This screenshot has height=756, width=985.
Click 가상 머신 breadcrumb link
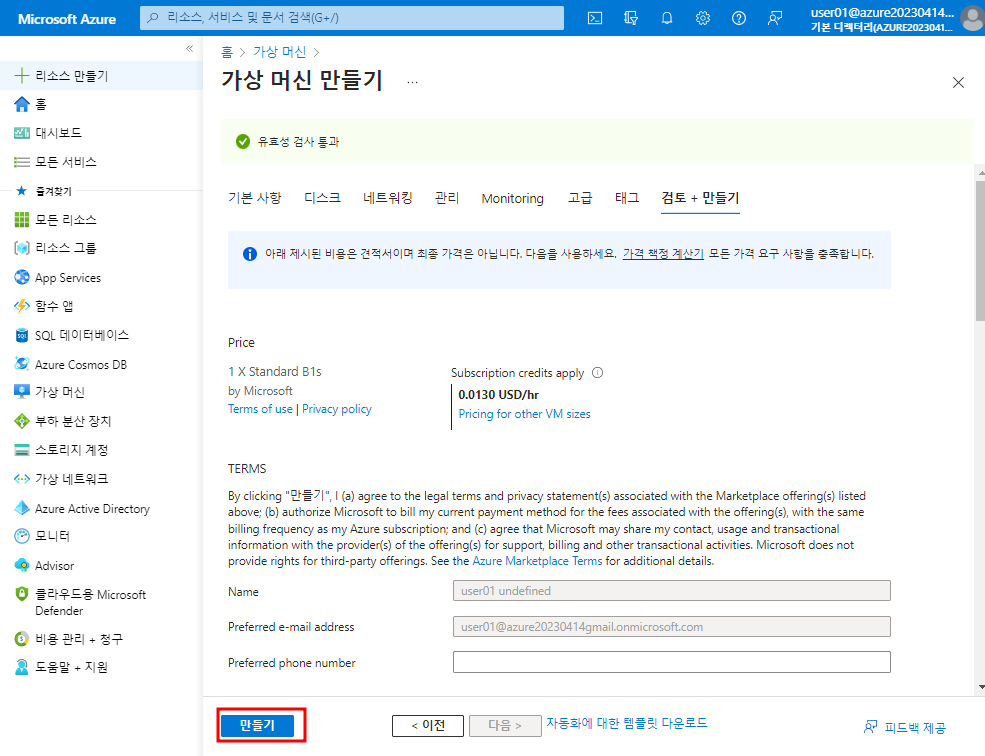pyautogui.click(x=280, y=52)
